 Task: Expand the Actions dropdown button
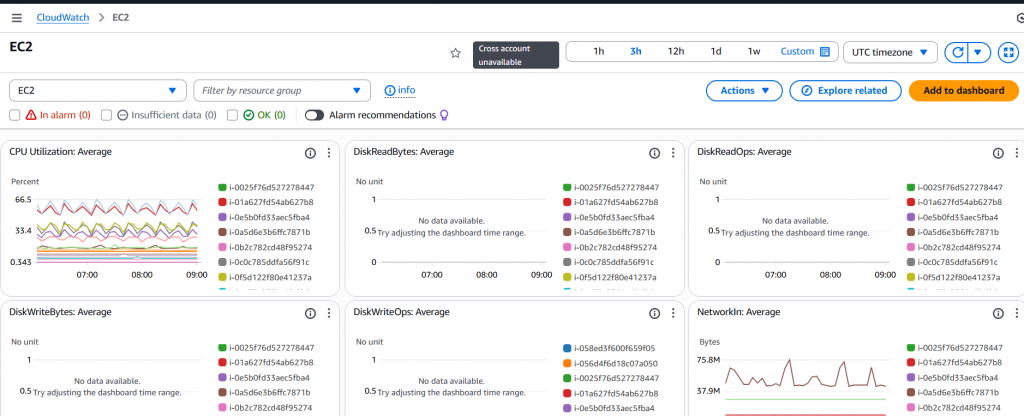[x=744, y=91]
